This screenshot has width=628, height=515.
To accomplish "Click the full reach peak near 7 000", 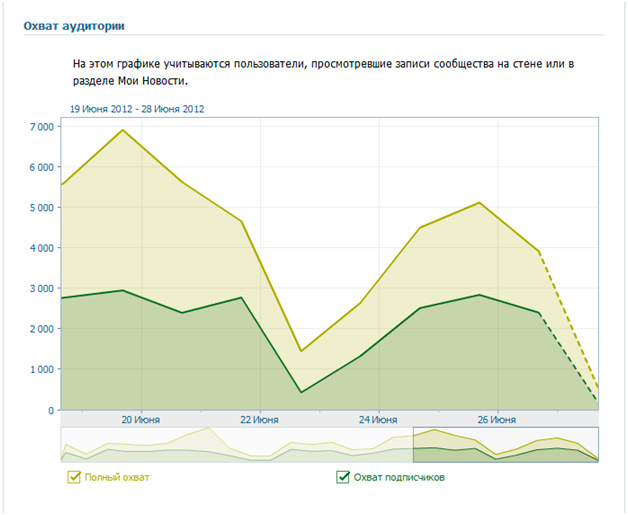I will click(122, 130).
